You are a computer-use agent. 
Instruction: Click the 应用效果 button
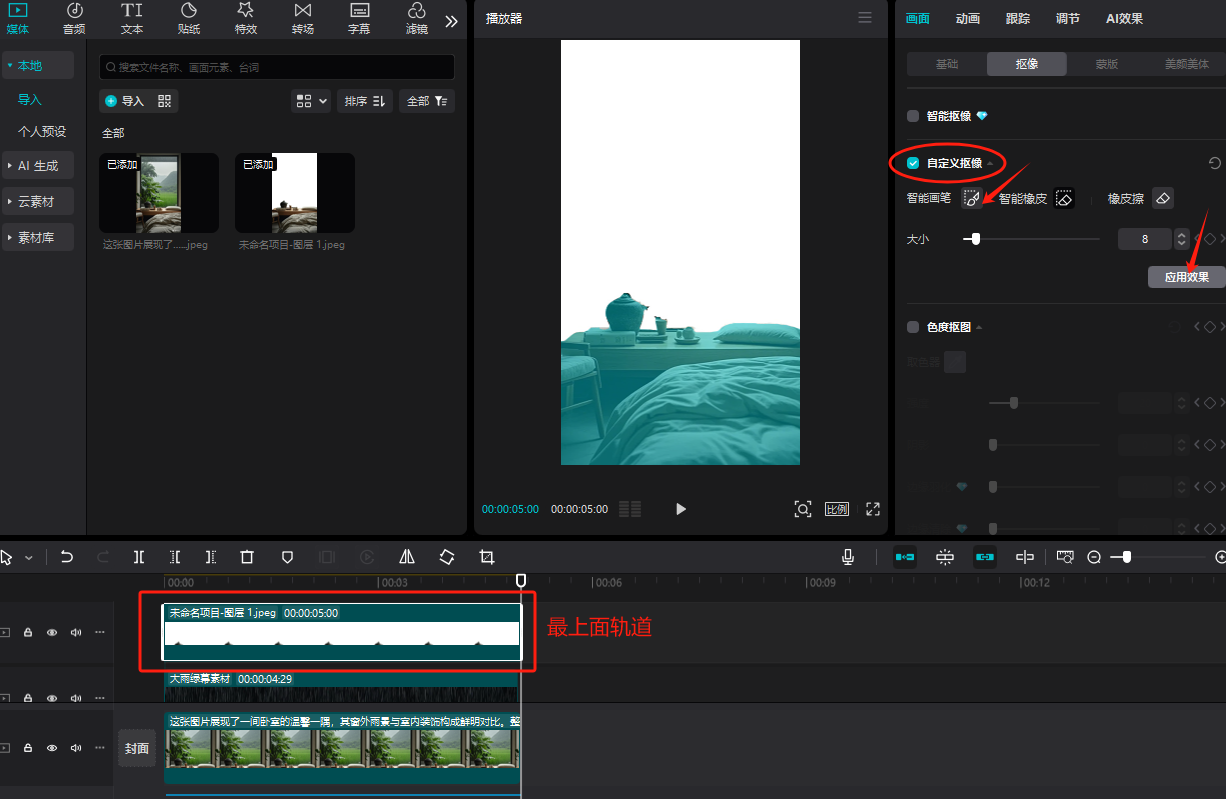pos(1186,277)
